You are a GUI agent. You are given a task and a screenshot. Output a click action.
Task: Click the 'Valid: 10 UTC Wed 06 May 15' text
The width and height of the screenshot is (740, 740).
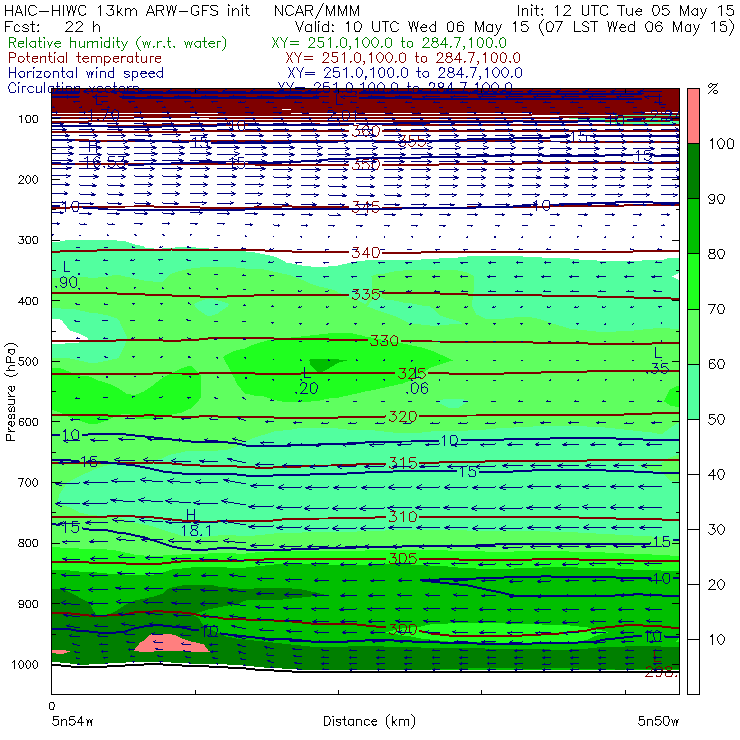412,26
